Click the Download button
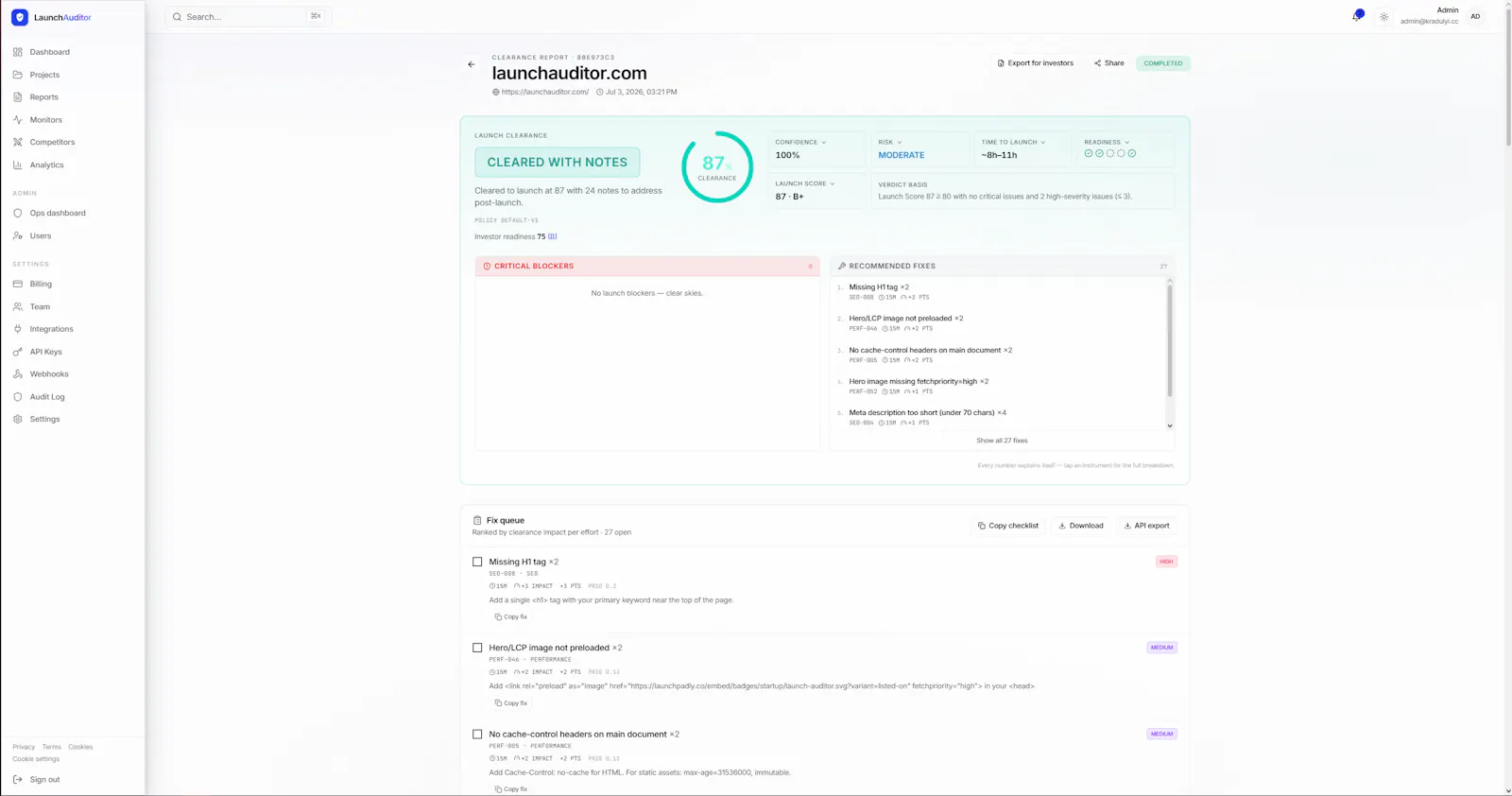This screenshot has width=1512, height=796. click(1081, 526)
